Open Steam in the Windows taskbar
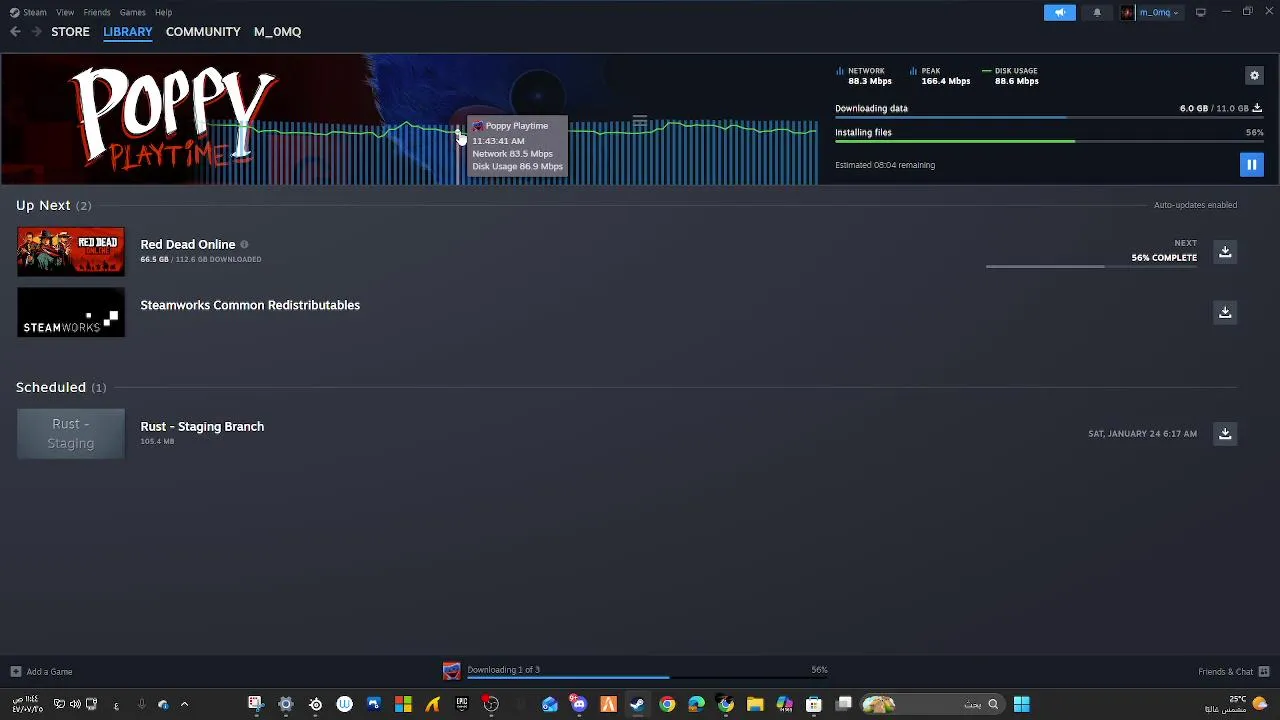 637,704
